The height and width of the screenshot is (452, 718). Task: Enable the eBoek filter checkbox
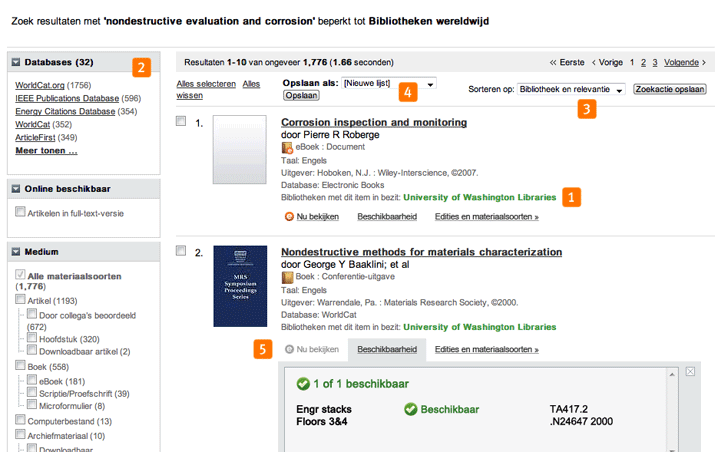pyautogui.click(x=33, y=381)
